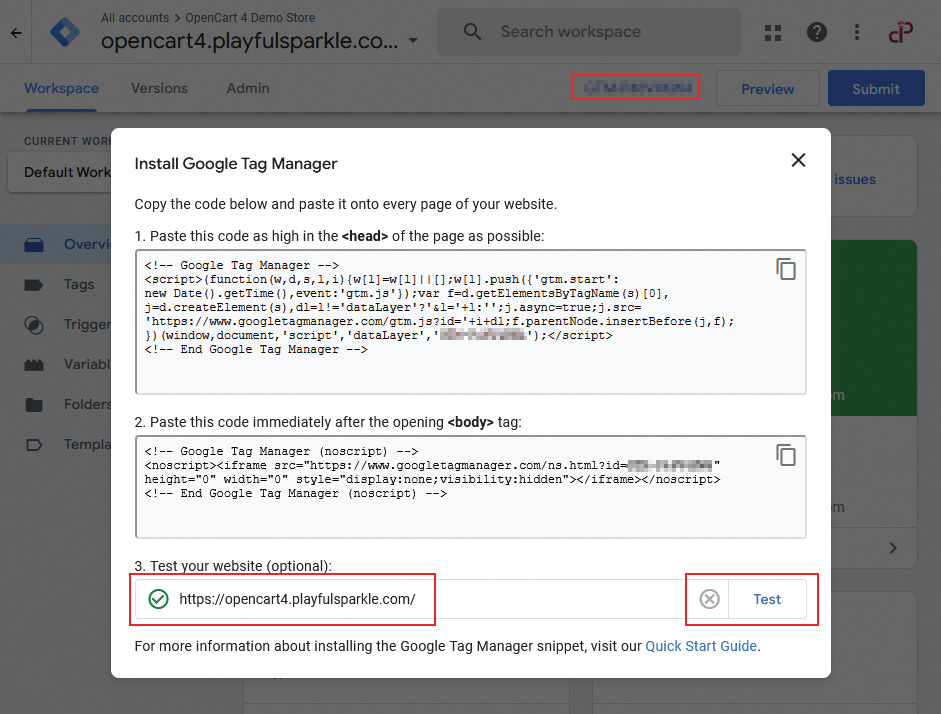Click the Overview briefcase icon

[x=34, y=245]
